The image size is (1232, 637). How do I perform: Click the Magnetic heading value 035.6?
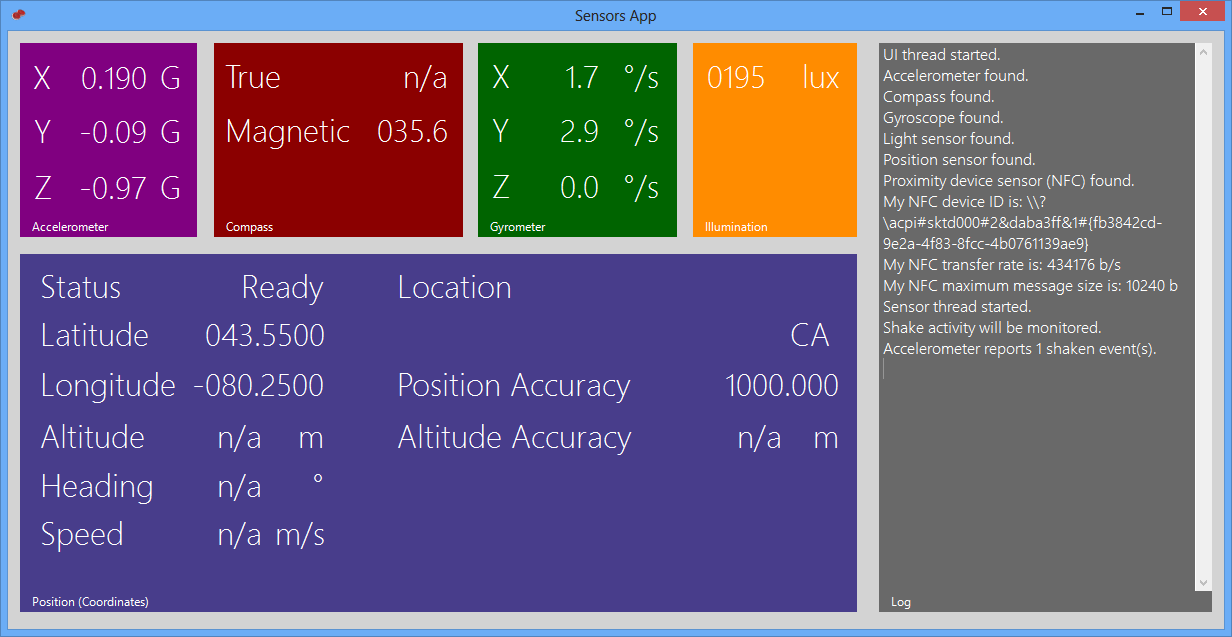412,132
